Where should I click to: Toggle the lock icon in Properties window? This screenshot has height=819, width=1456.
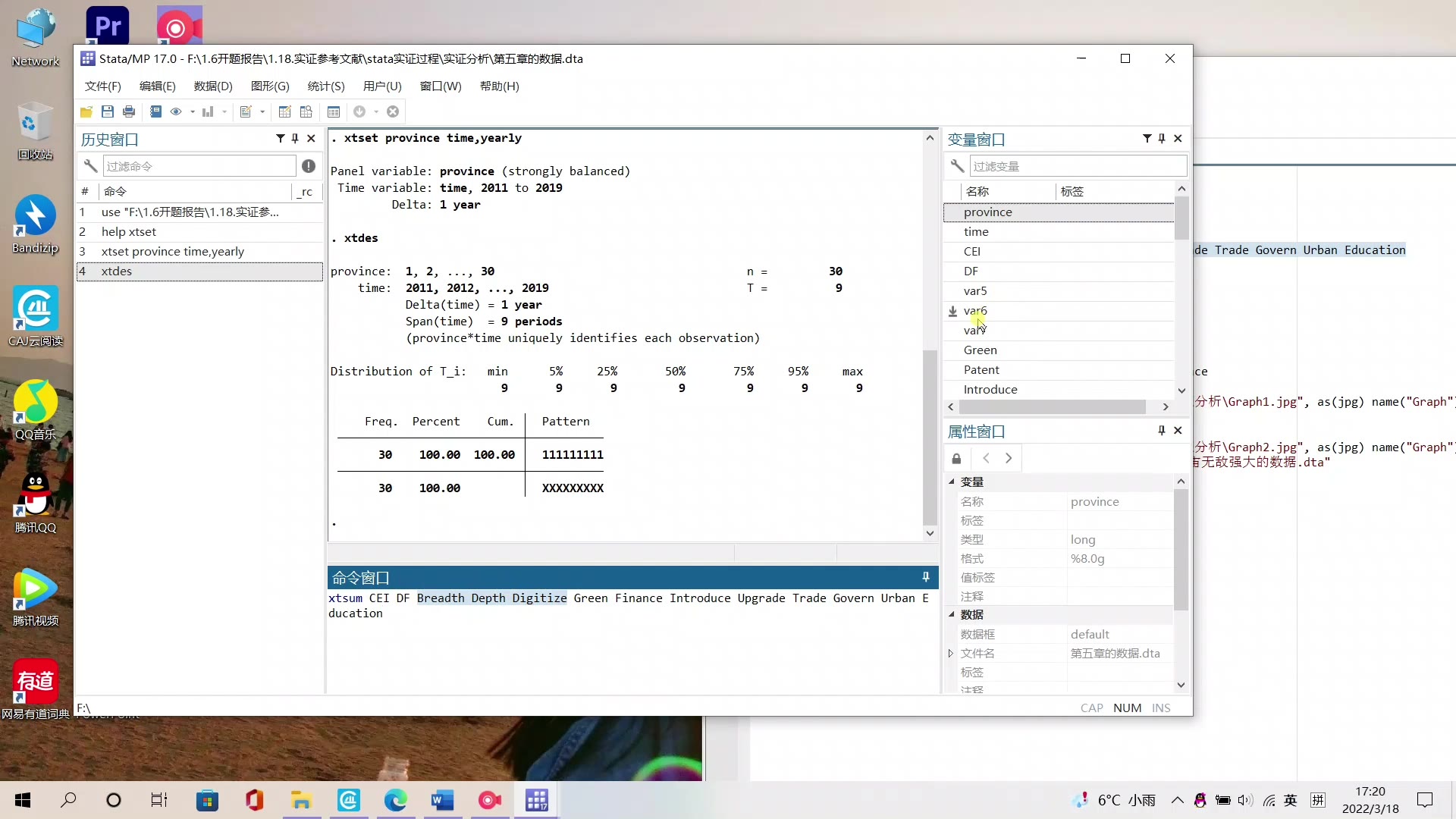coord(956,458)
